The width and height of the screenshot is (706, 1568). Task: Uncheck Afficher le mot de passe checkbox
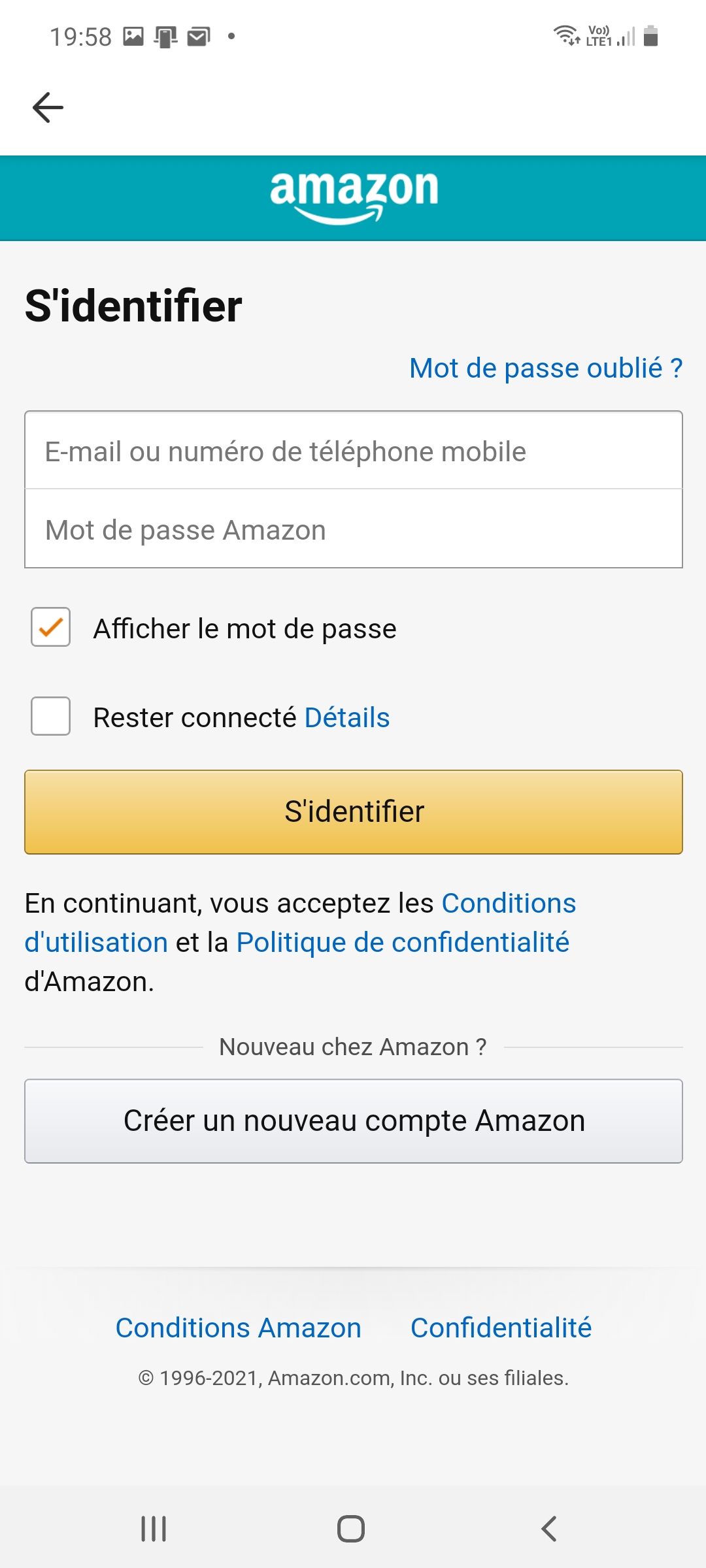coord(51,627)
